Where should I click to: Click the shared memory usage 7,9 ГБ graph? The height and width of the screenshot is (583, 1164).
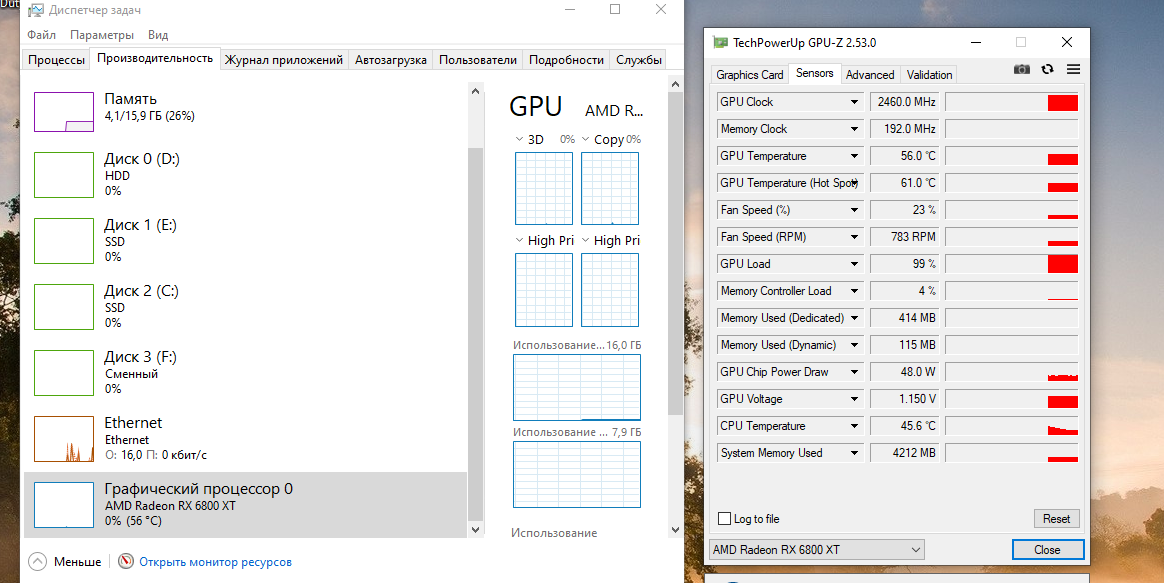(577, 475)
